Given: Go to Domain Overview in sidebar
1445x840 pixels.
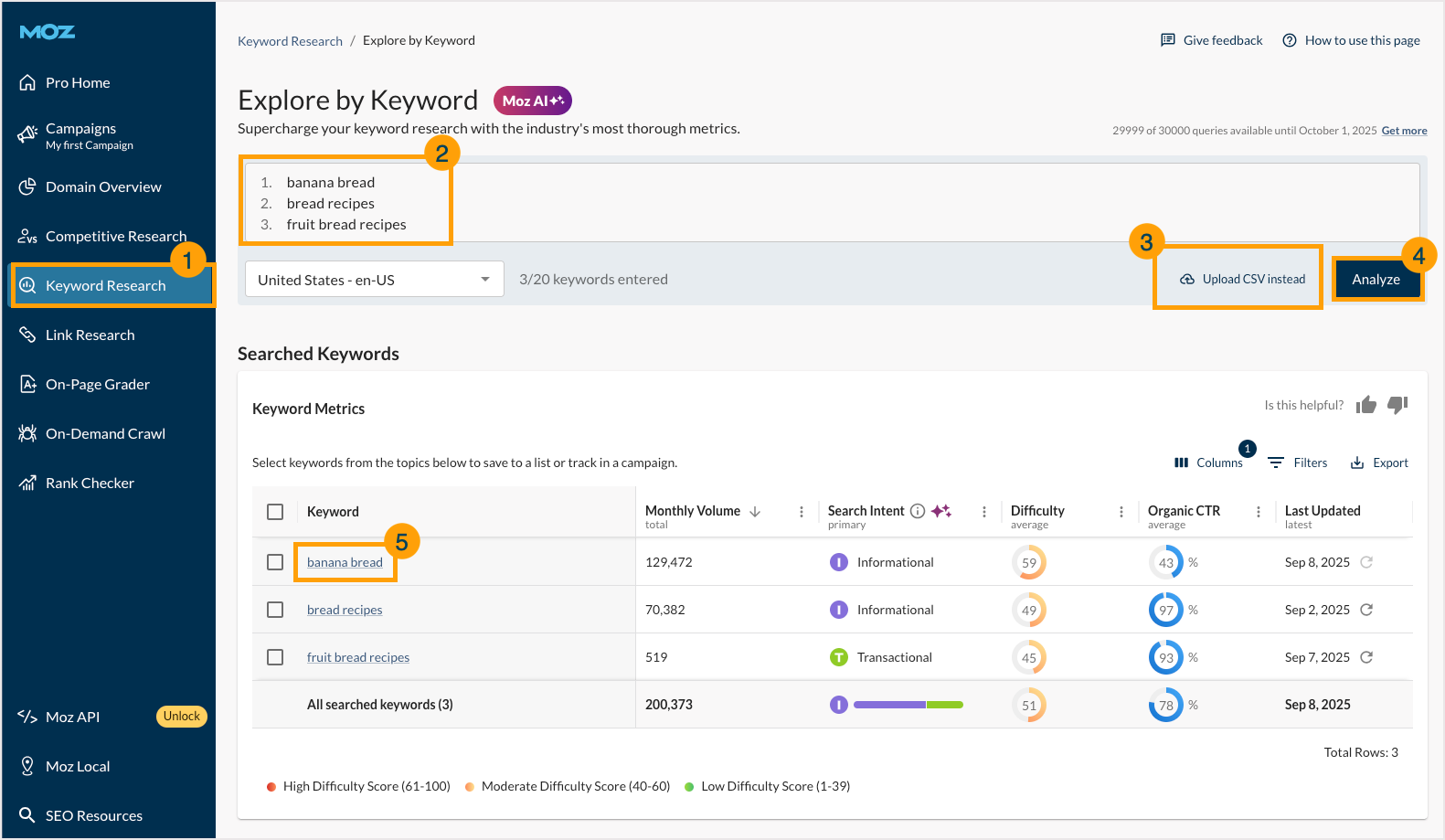Looking at the screenshot, I should tap(103, 187).
